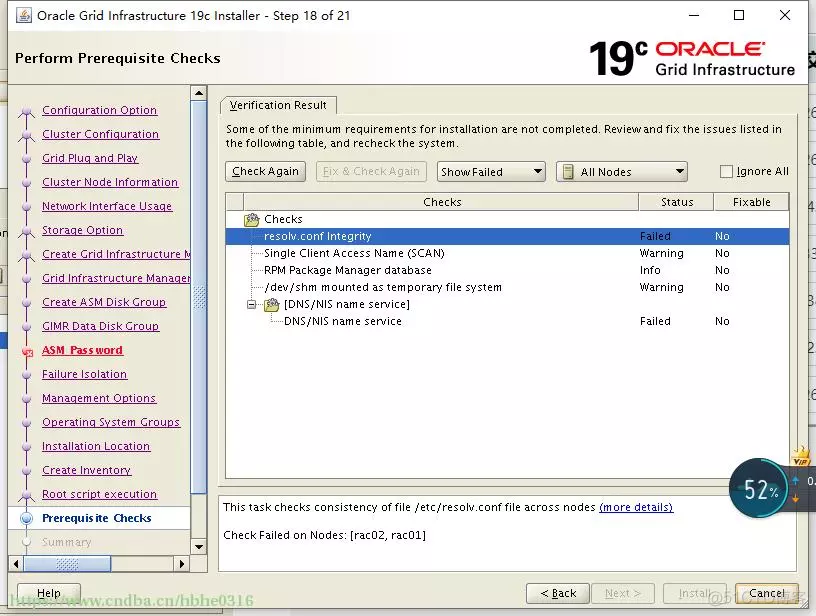Viewport: 816px width, 616px height.
Task: Click the sidebar horizontal scrollbar thumb
Action: click(67, 563)
